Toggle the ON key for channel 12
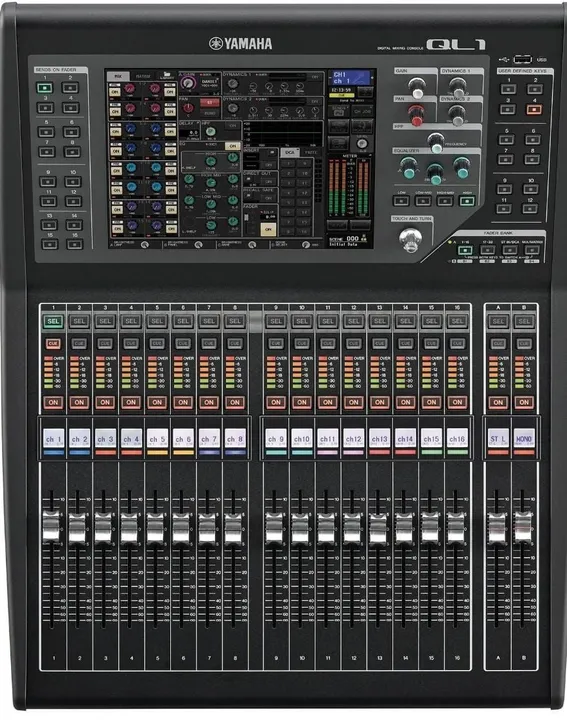This screenshot has width=567, height=720. click(353, 402)
